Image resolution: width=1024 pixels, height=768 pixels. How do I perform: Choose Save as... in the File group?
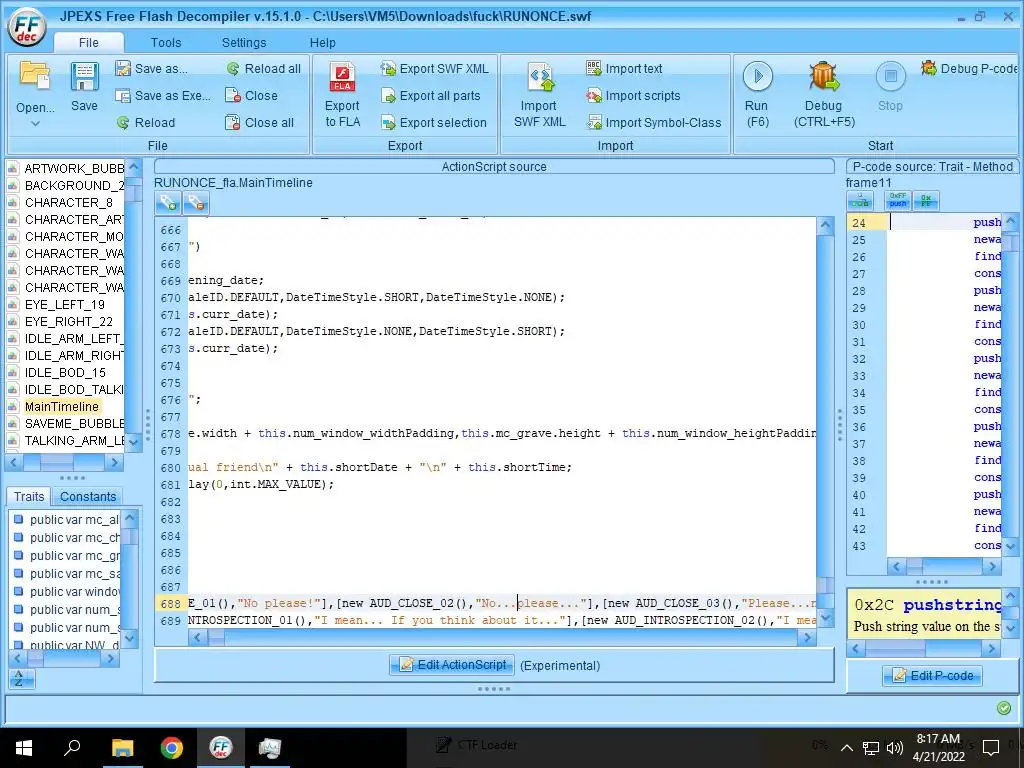(x=152, y=69)
